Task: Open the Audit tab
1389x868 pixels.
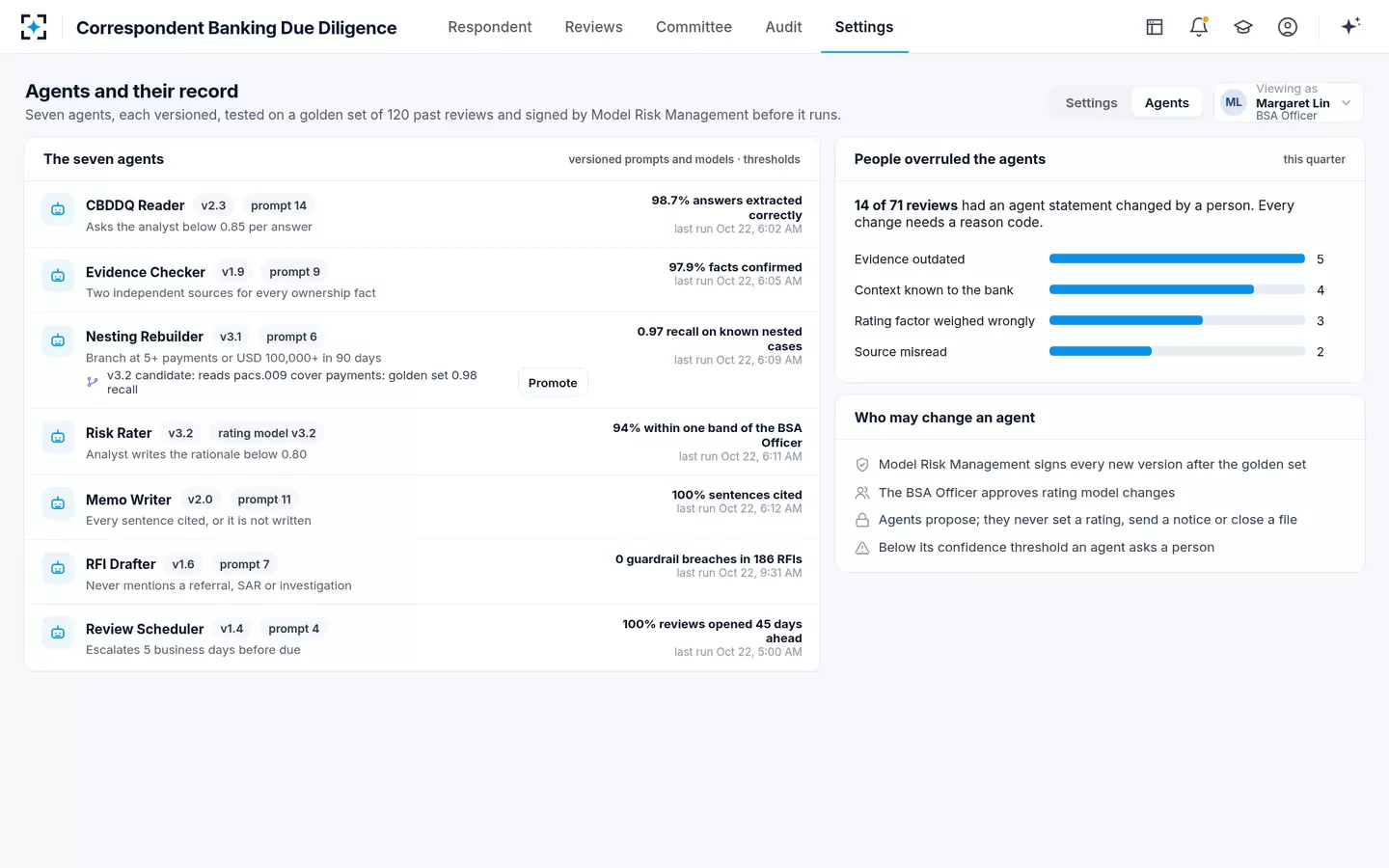Action: pos(783,27)
